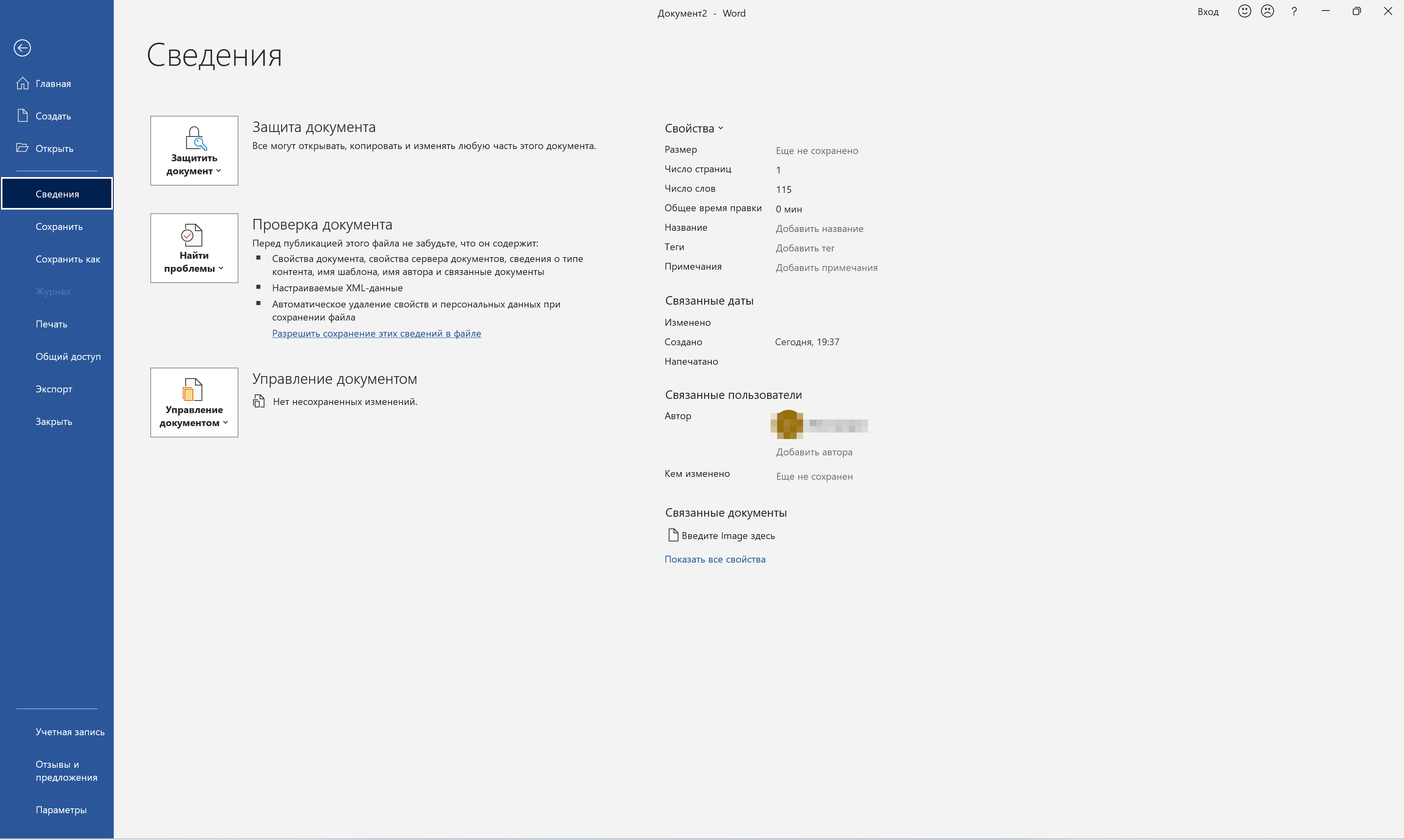Click Разрешить сохранение этих сведений в файле link
Image resolution: width=1404 pixels, height=840 pixels.
tap(377, 333)
